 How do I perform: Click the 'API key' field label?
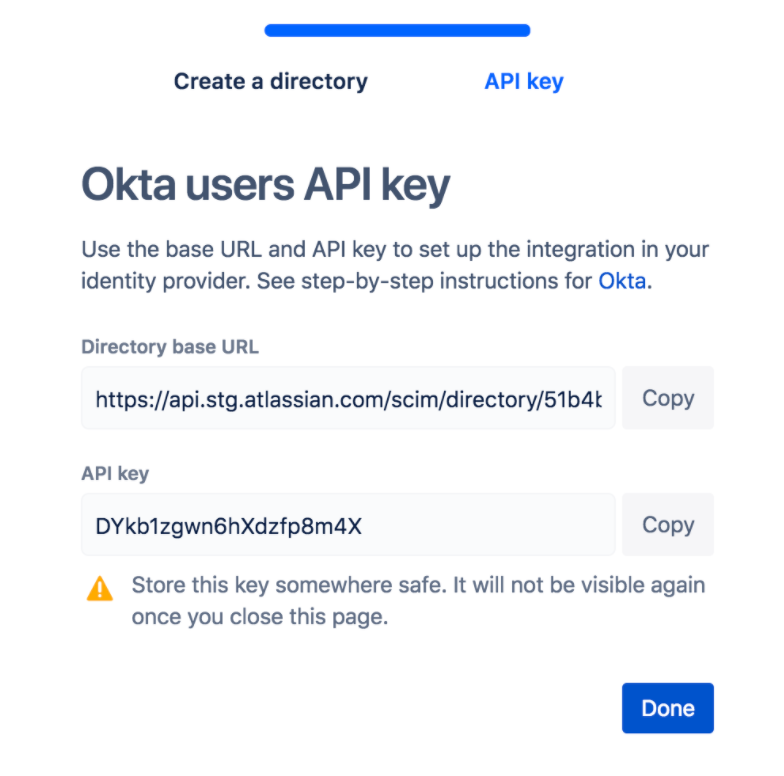pyautogui.click(x=115, y=474)
